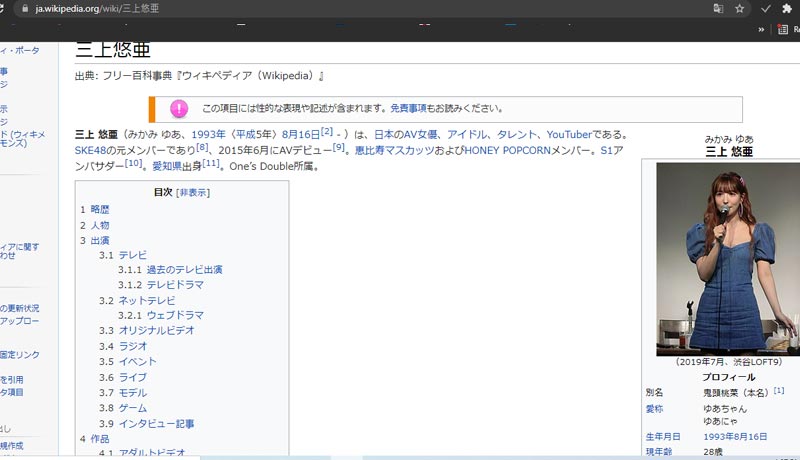The width and height of the screenshot is (800, 460).
Task: Open the アイドル link
Action: point(467,135)
